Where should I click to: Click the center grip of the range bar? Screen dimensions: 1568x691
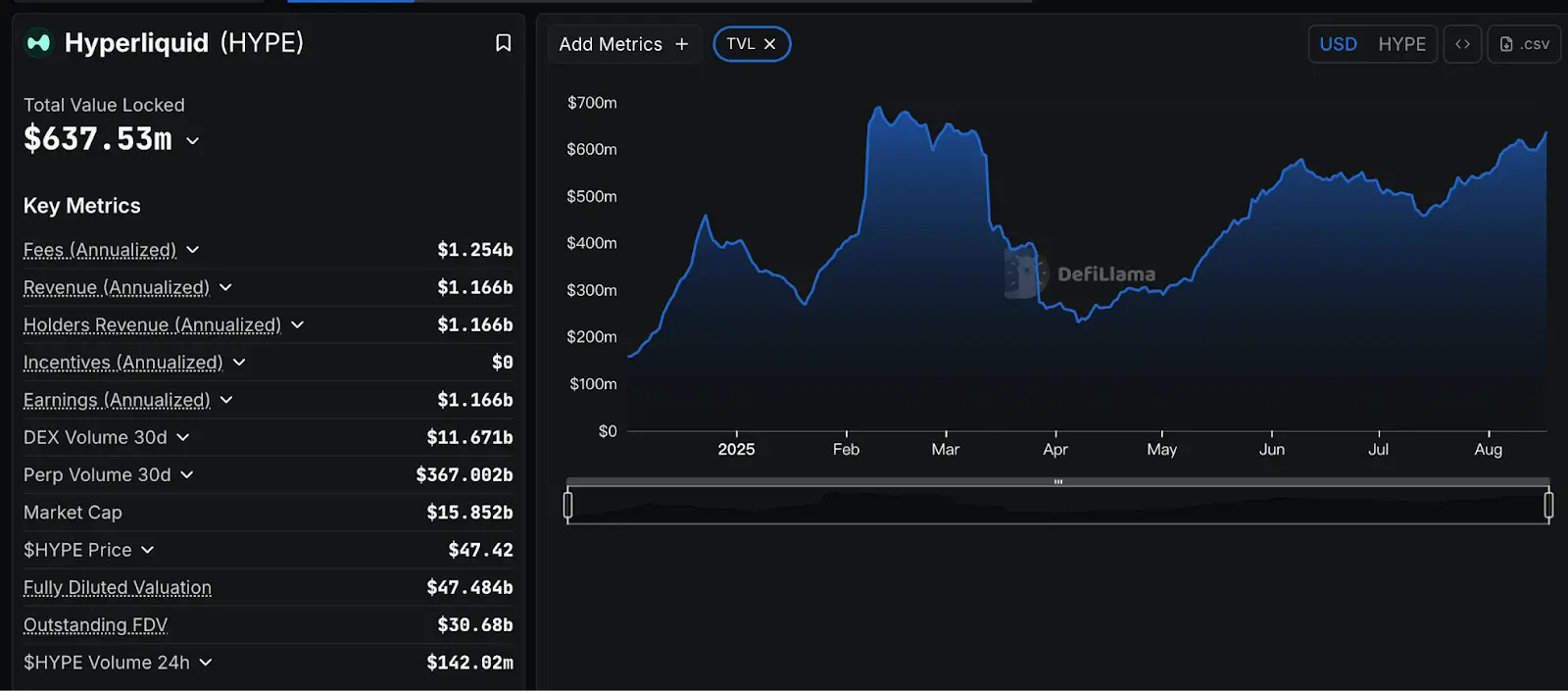(1058, 481)
